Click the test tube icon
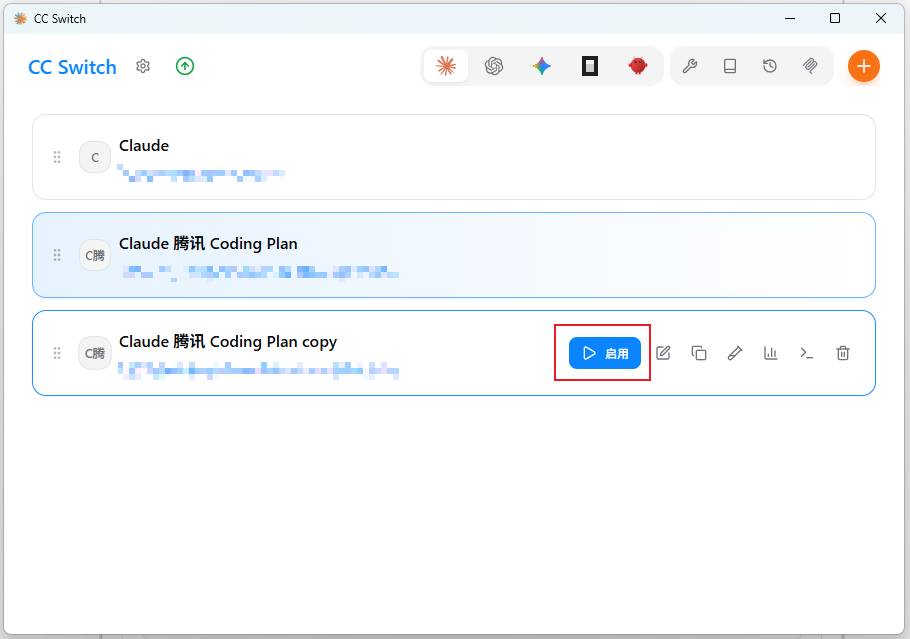The width and height of the screenshot is (910, 639). tap(735, 353)
